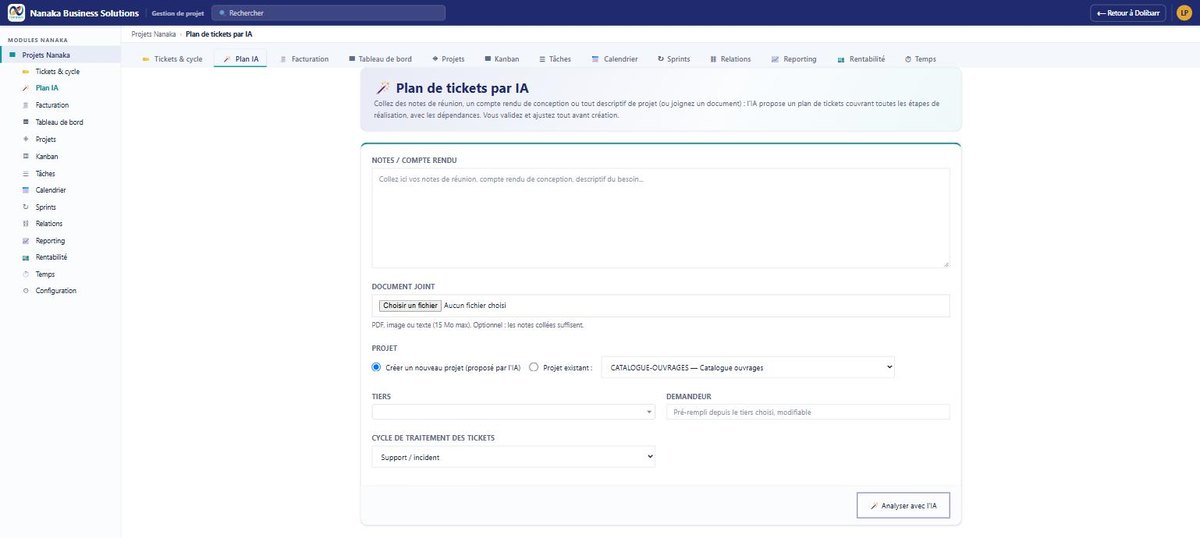Click the Rentabilité icon in sidebar
1200x538 pixels.
point(26,257)
